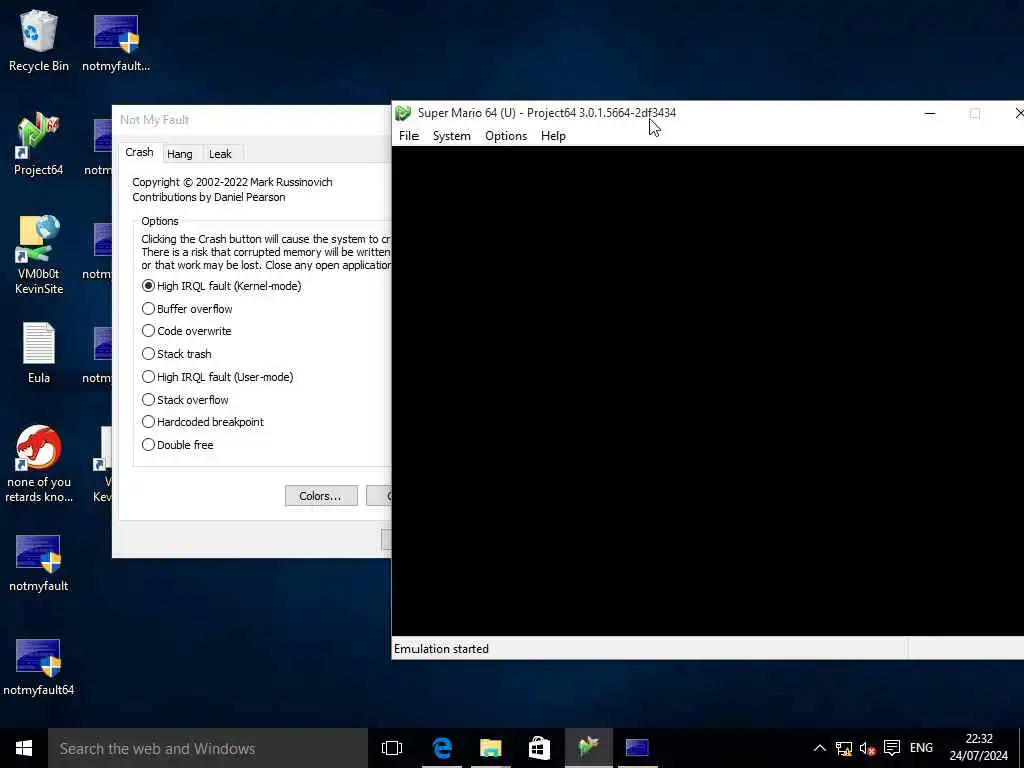Select the Double free option
This screenshot has width=1024, height=768.
[x=178, y=445]
